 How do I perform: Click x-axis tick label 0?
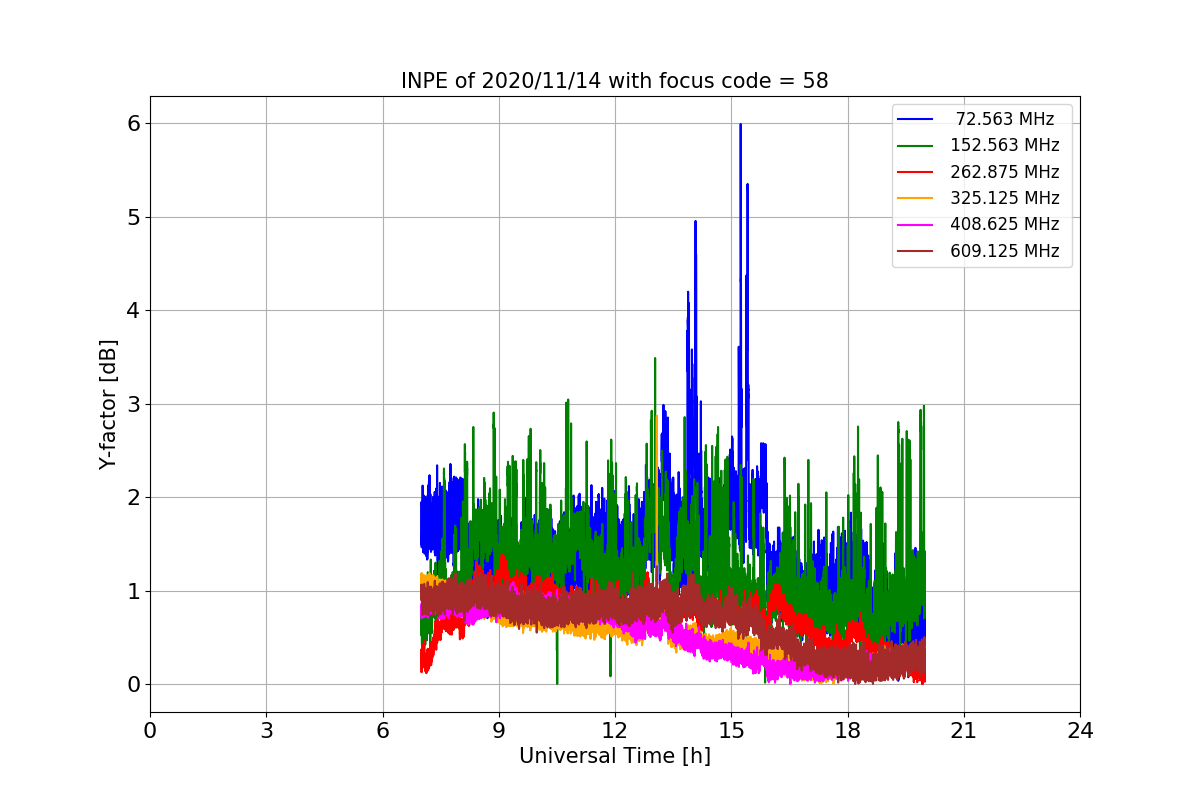click(150, 731)
